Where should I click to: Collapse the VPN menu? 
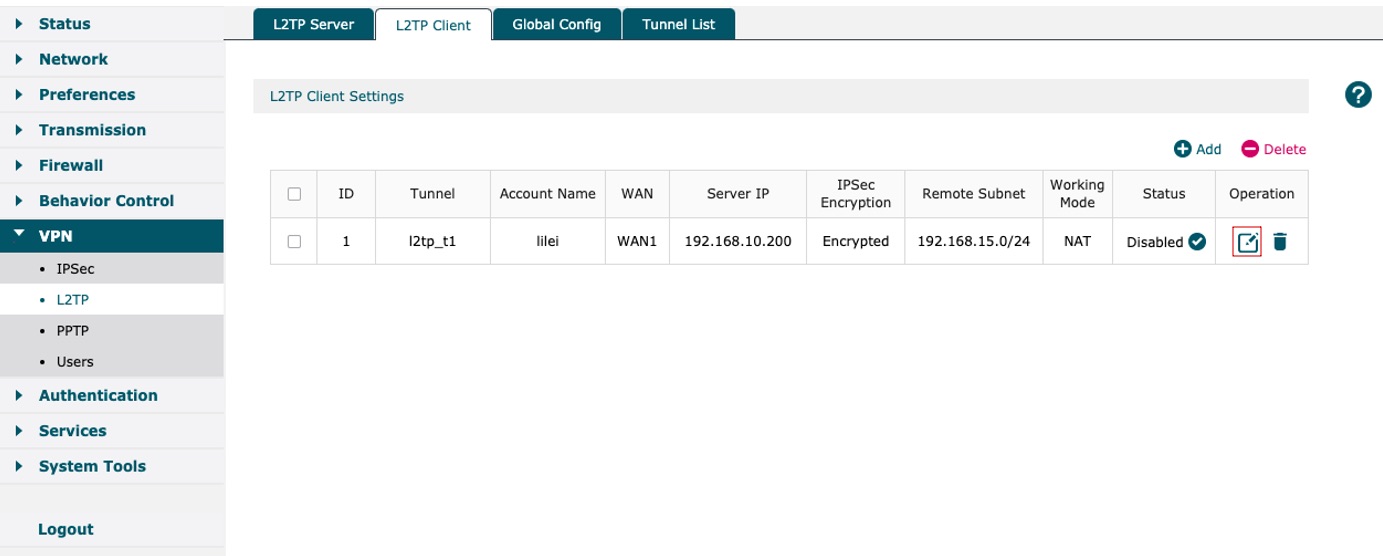pos(112,236)
